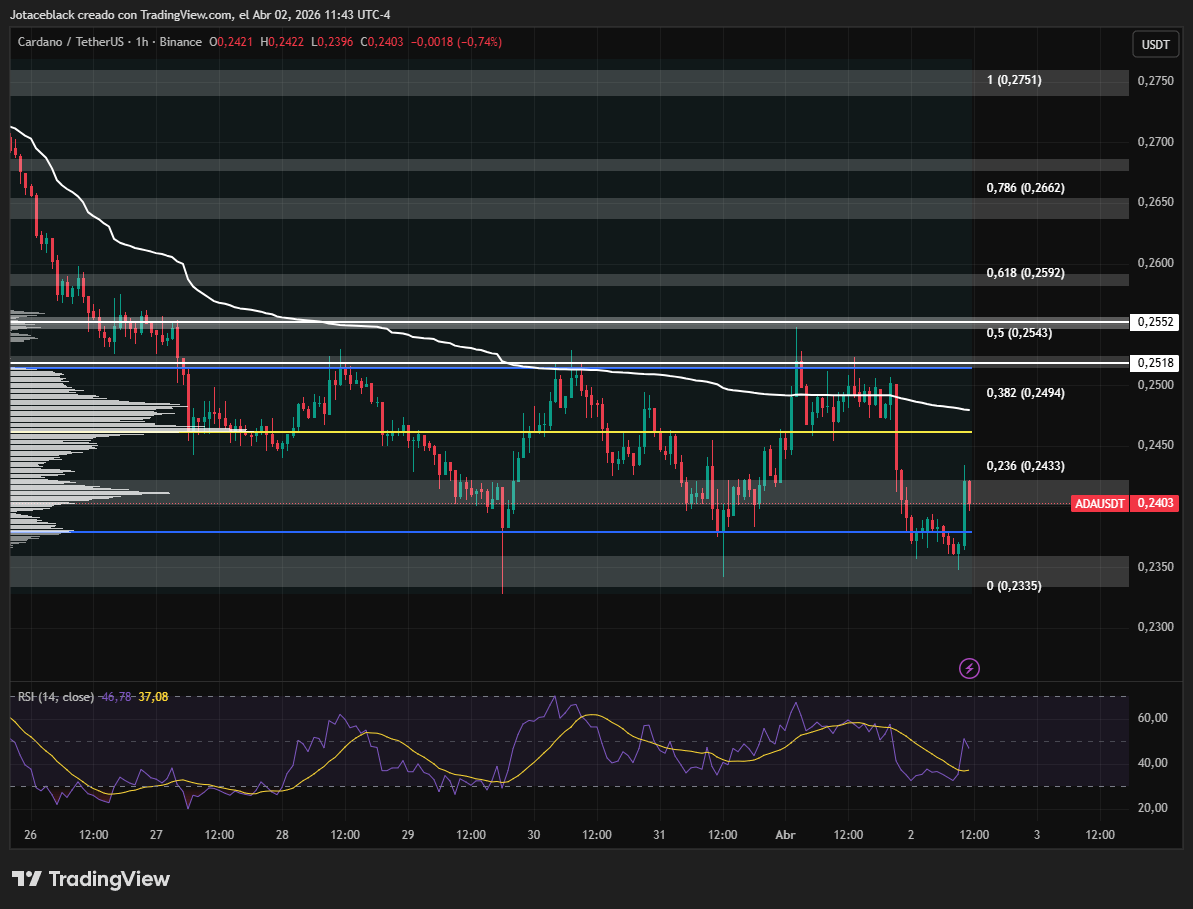The image size is (1193, 909).
Task: Click the Binance exchange label
Action: coord(180,42)
